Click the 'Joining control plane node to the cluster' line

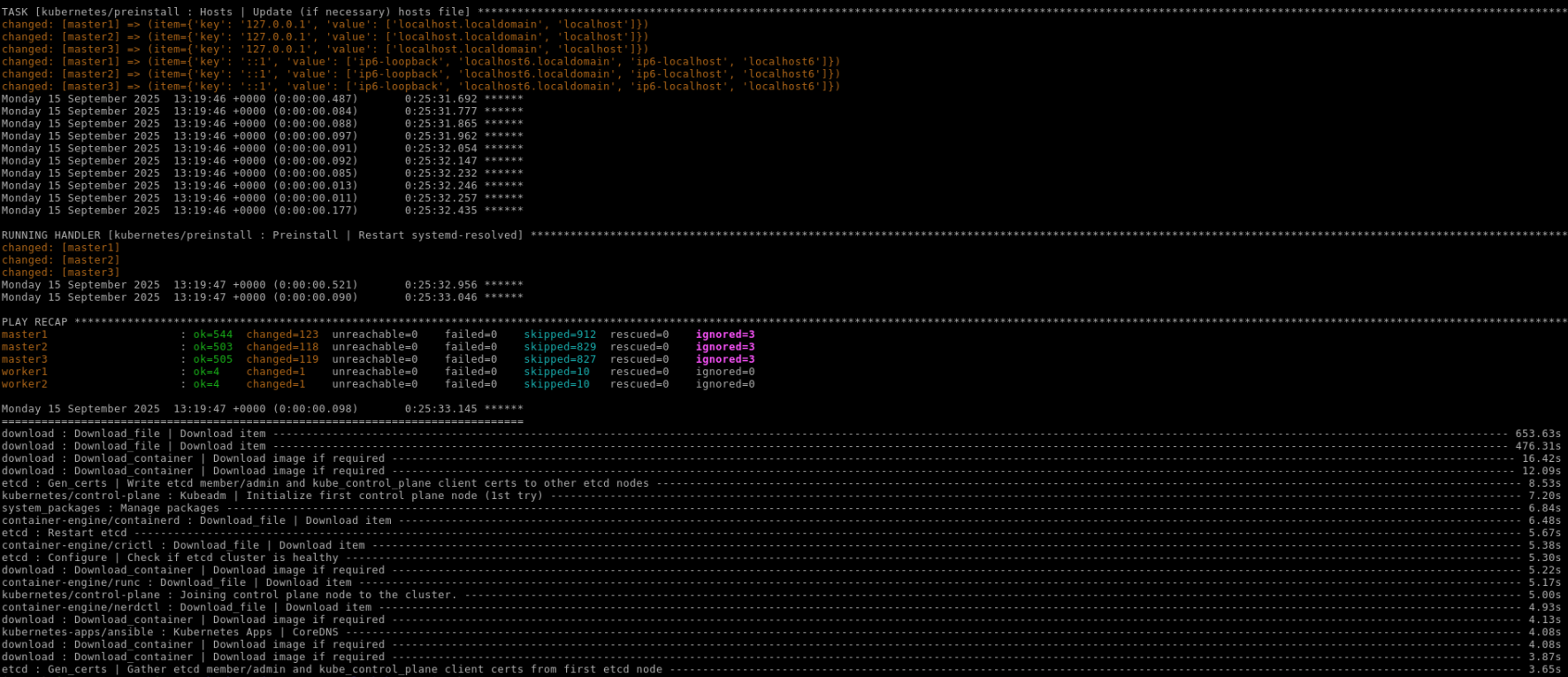click(781, 595)
